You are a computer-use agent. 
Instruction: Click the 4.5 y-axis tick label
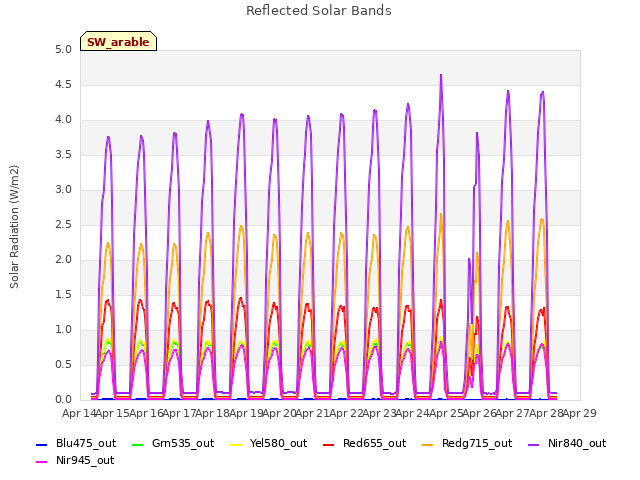pyautogui.click(x=63, y=84)
